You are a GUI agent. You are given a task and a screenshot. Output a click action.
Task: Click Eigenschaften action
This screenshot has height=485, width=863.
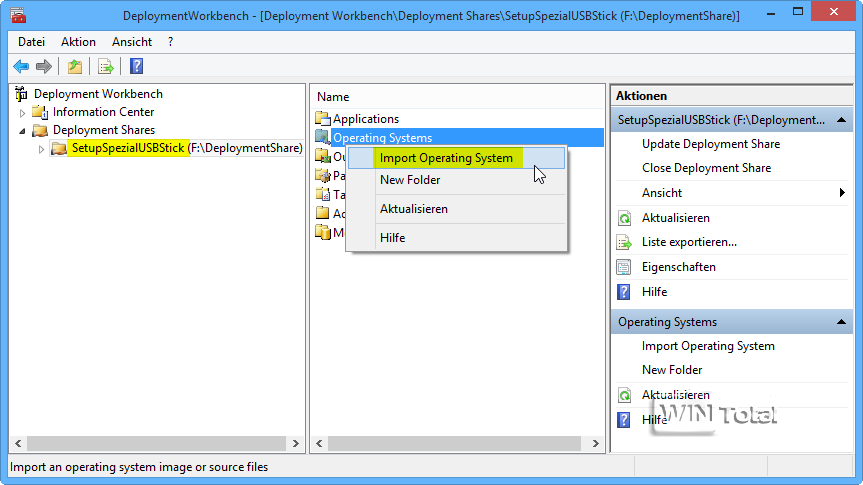point(679,267)
